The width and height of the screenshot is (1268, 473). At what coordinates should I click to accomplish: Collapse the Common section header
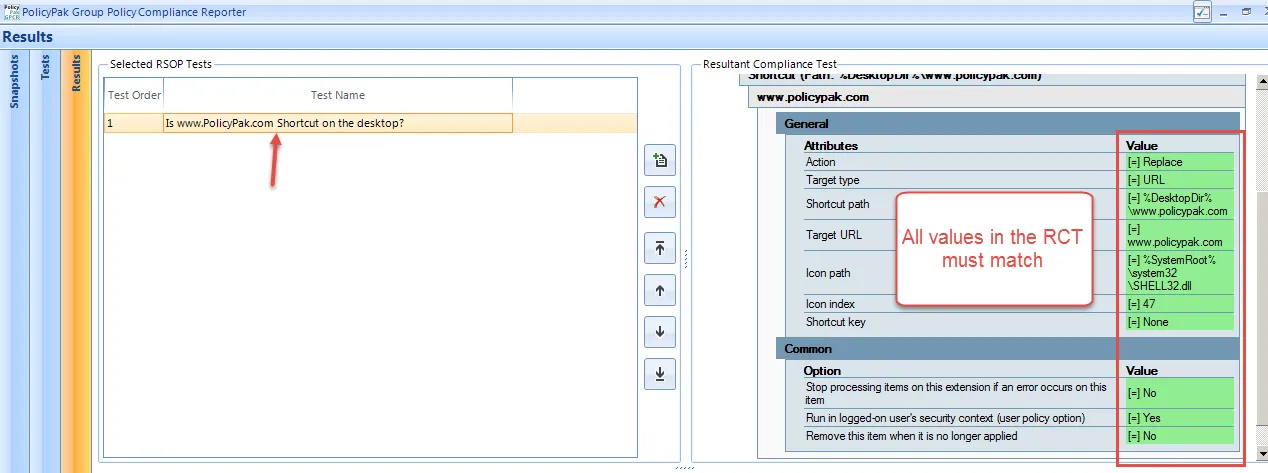click(x=1008, y=349)
